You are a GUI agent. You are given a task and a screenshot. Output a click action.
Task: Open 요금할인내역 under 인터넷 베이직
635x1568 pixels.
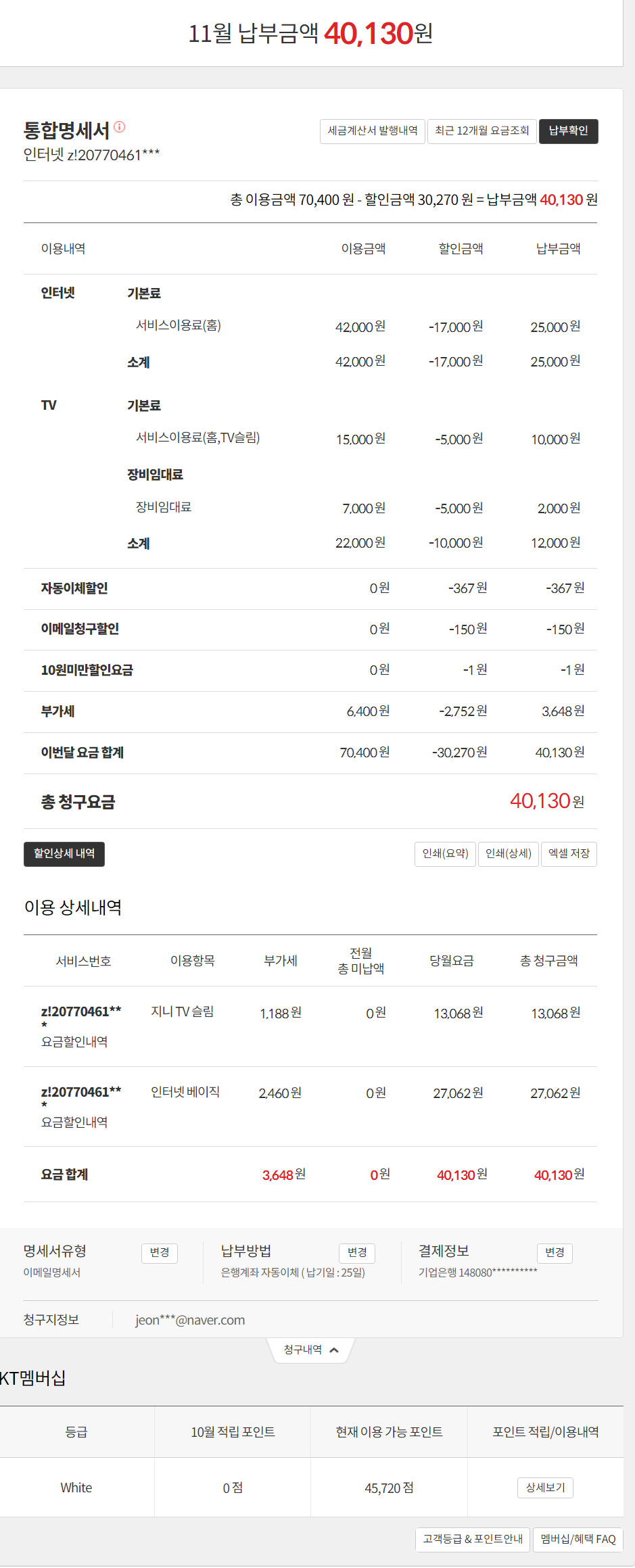point(74,1122)
